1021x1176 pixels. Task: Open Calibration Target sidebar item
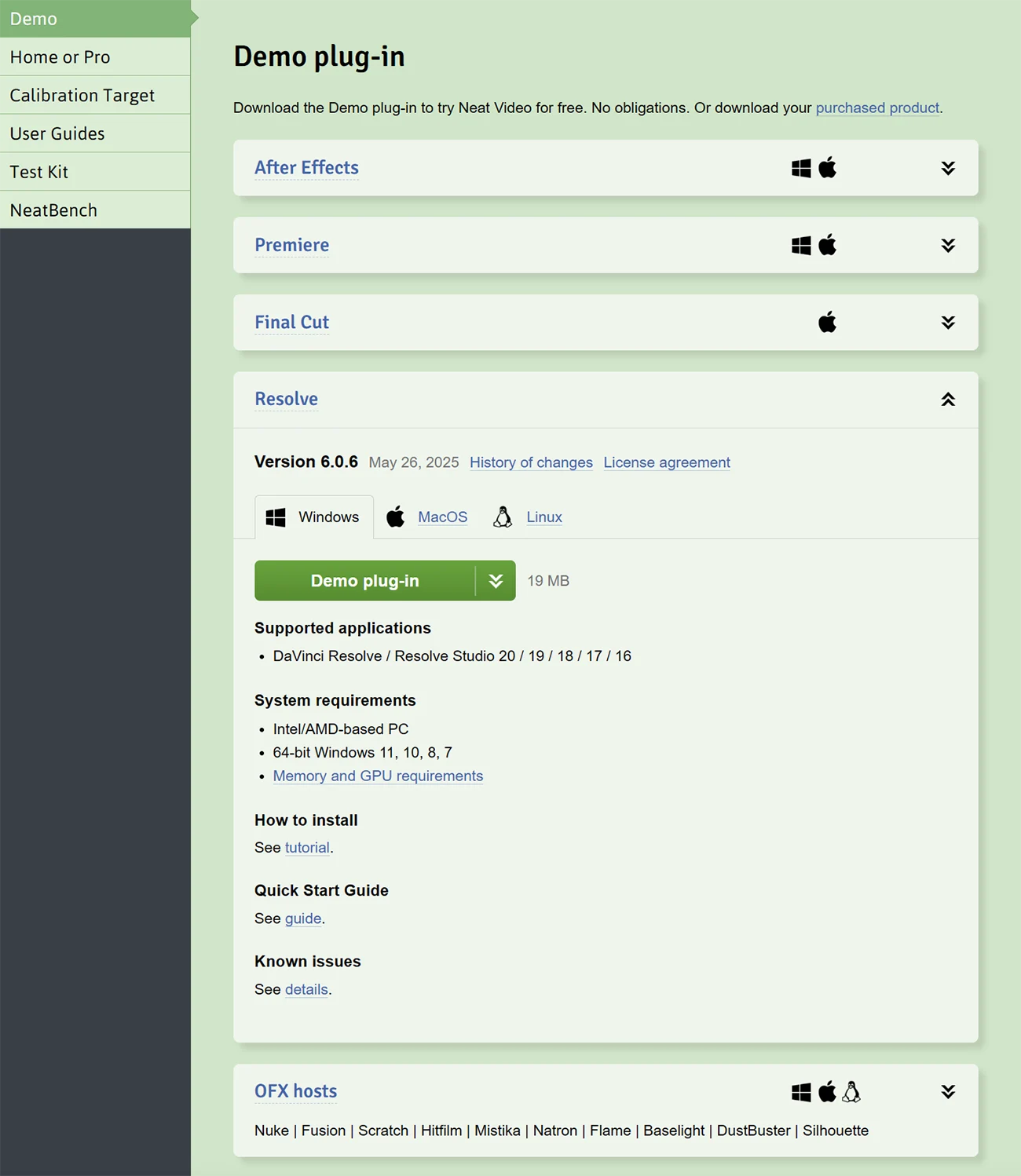click(95, 95)
